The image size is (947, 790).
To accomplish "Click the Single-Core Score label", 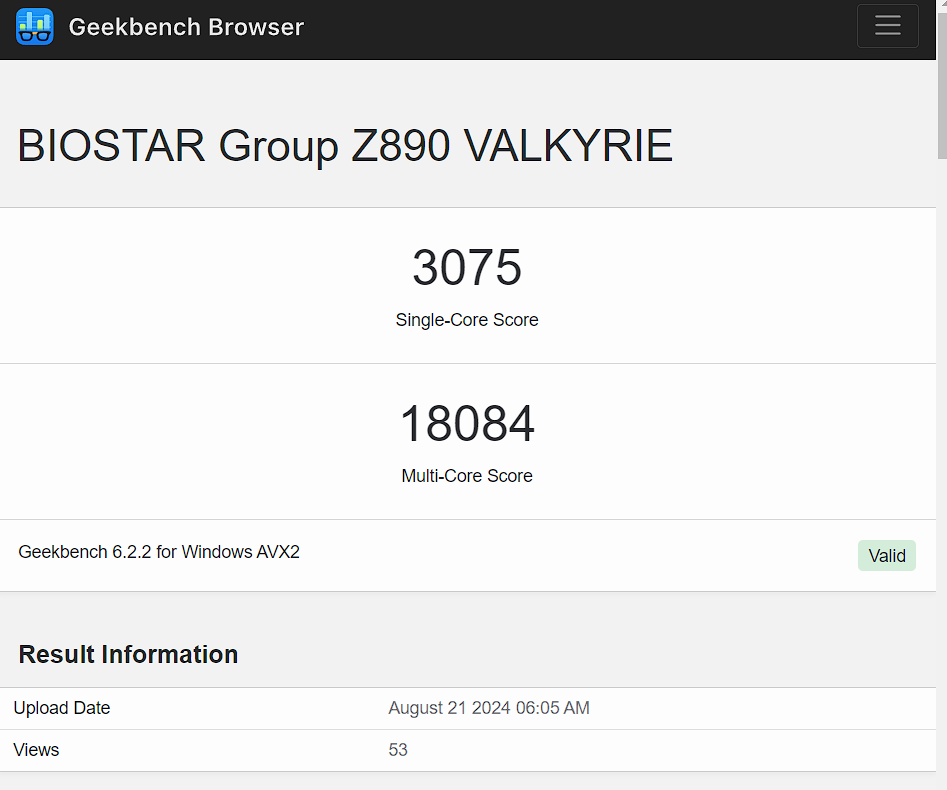I will (467, 320).
